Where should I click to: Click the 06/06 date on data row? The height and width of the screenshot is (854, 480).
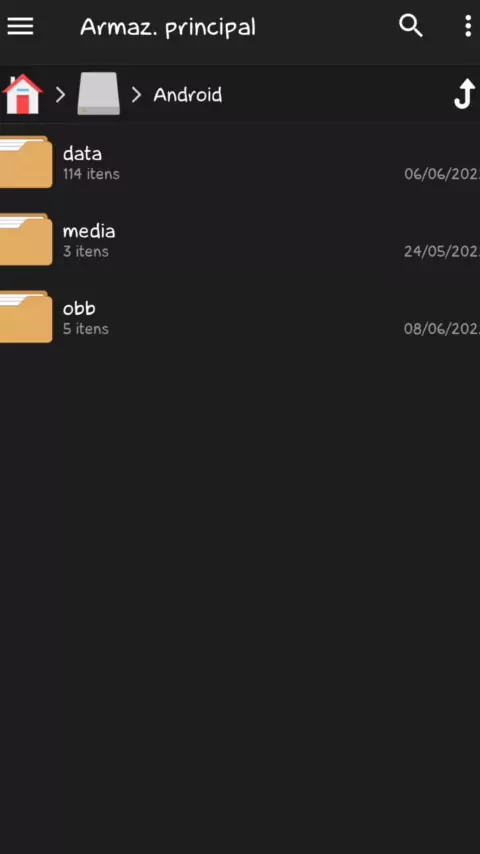pyautogui.click(x=442, y=174)
